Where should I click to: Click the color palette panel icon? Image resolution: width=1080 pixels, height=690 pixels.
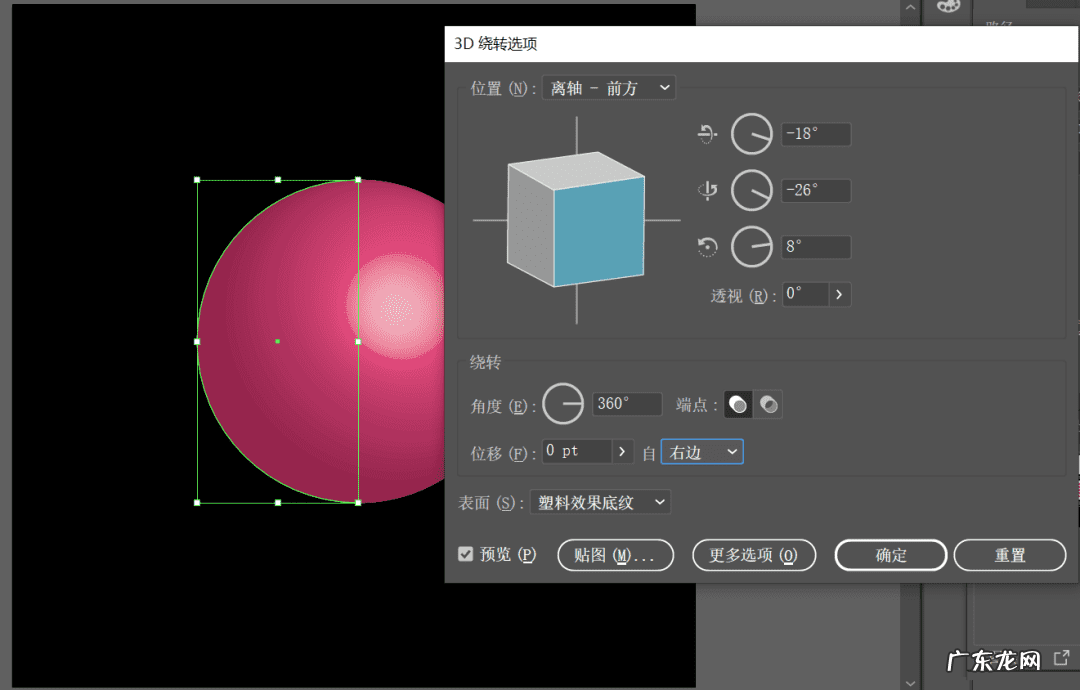click(x=946, y=7)
